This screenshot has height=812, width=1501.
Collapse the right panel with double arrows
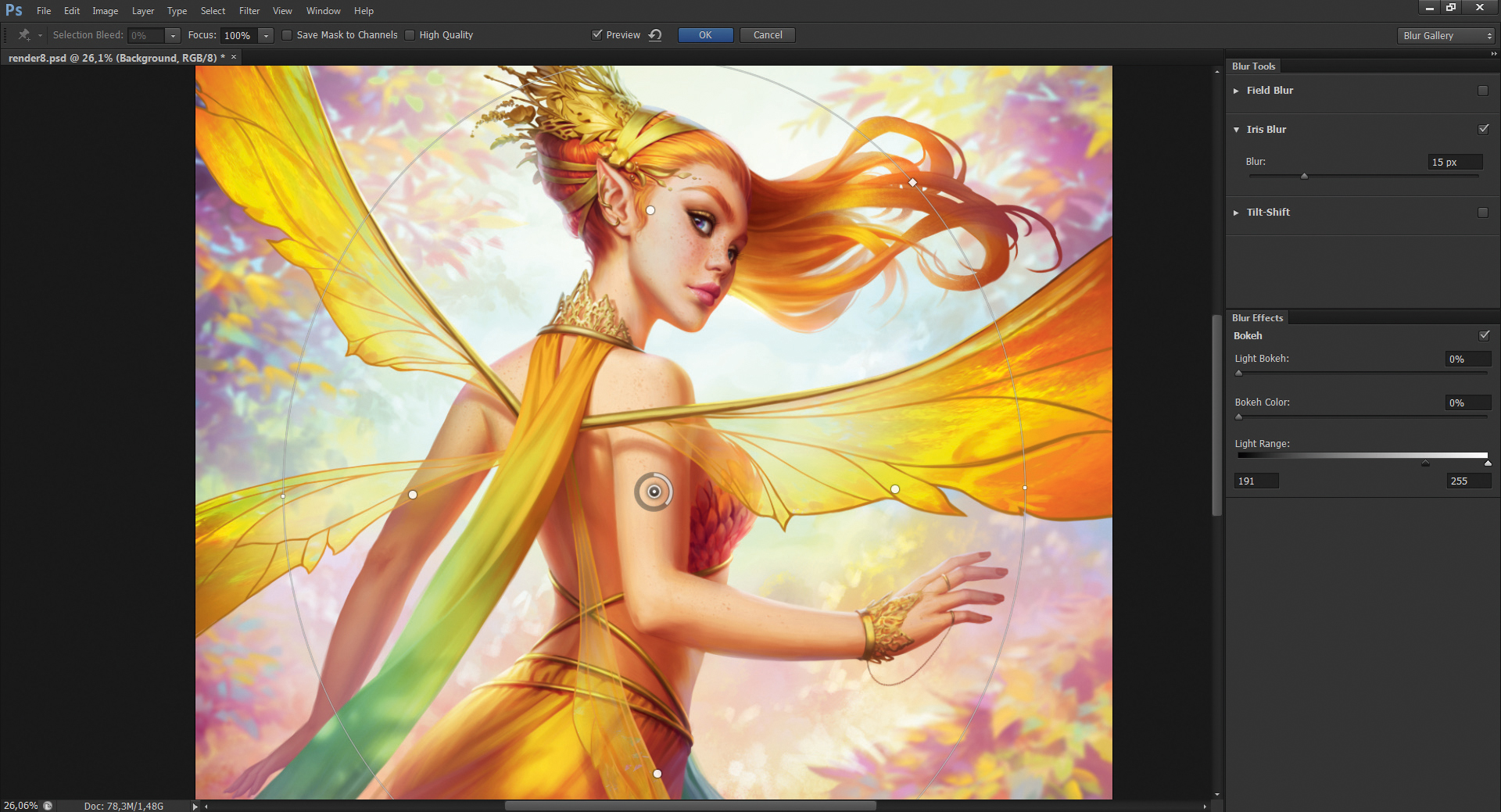(x=1493, y=54)
